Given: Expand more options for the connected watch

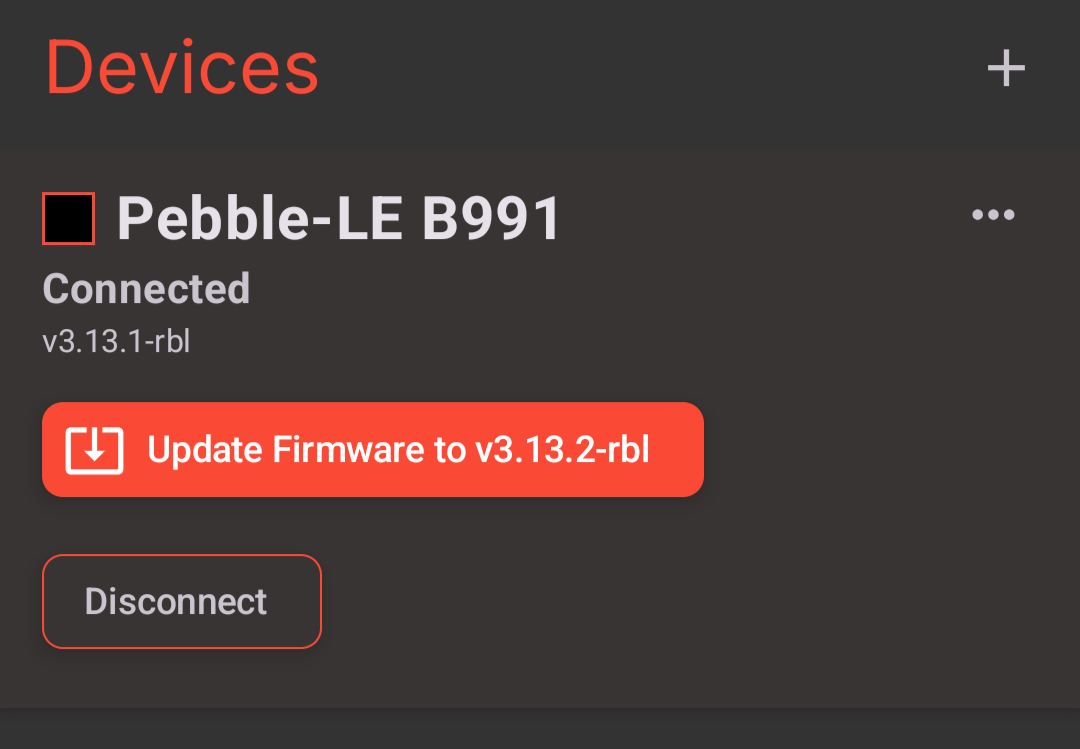Looking at the screenshot, I should pos(993,215).
